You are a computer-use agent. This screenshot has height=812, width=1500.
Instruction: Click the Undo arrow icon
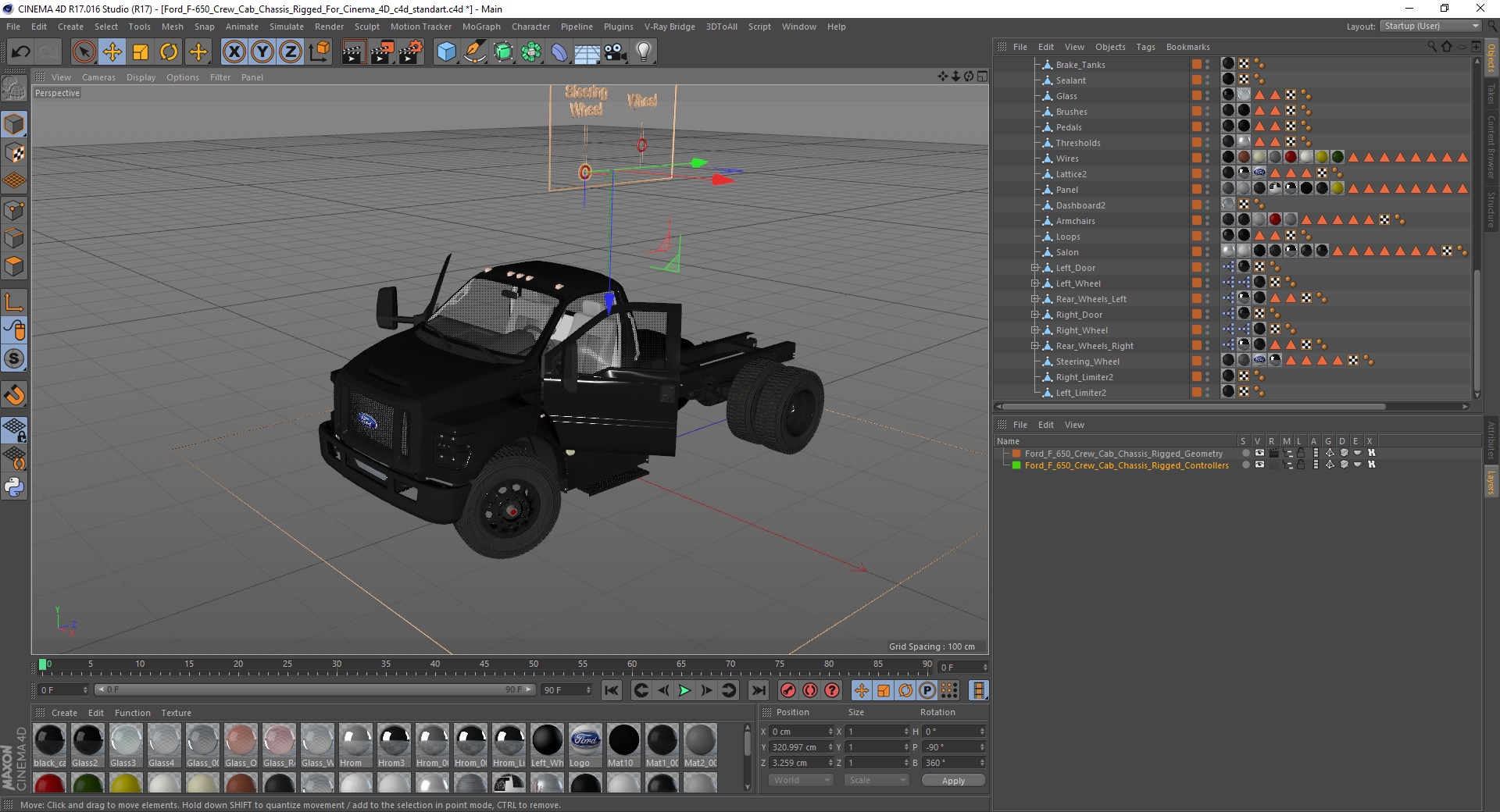(x=21, y=52)
